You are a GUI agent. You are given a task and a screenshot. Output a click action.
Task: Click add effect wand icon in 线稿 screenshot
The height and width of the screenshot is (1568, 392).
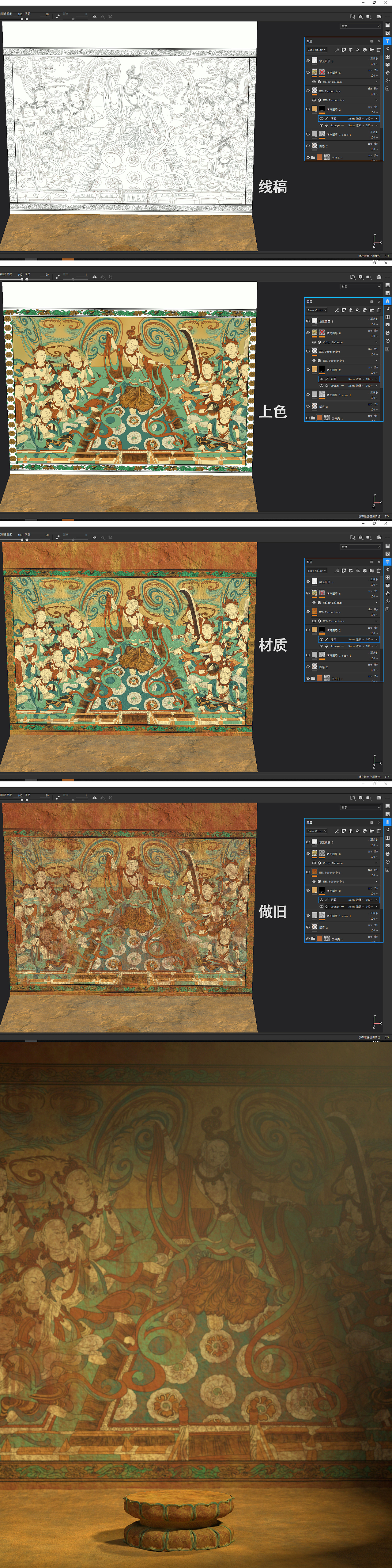click(x=337, y=50)
